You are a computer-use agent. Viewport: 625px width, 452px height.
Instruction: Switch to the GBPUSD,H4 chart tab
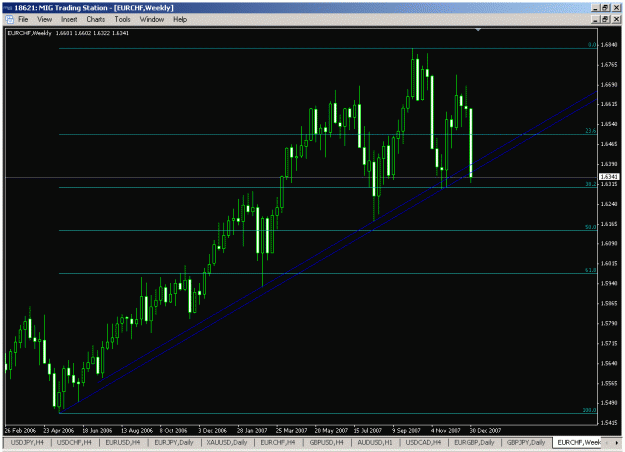click(326, 442)
